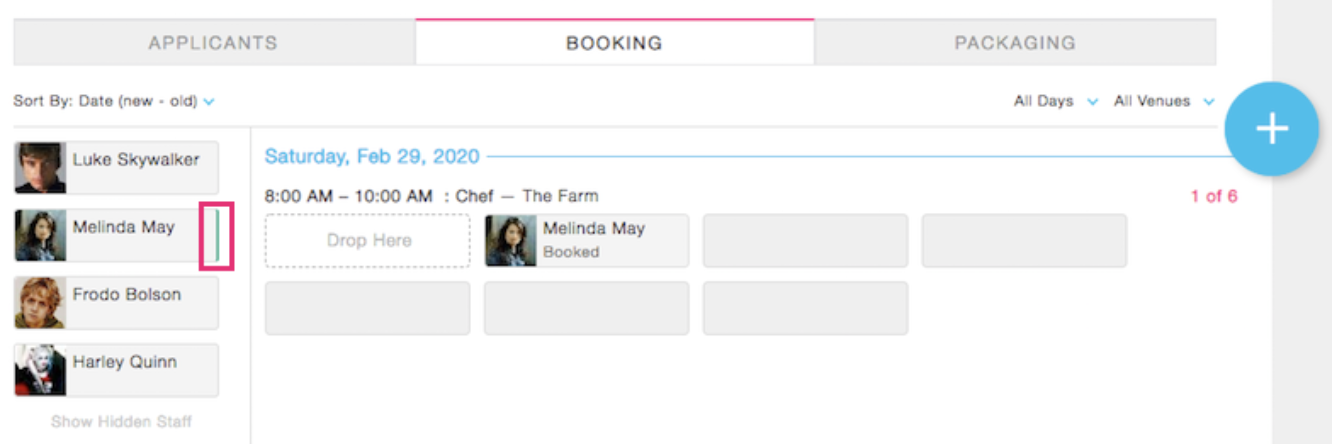Click Melinda May's avatar in staff list
This screenshot has width=1334, height=446.
point(40,236)
